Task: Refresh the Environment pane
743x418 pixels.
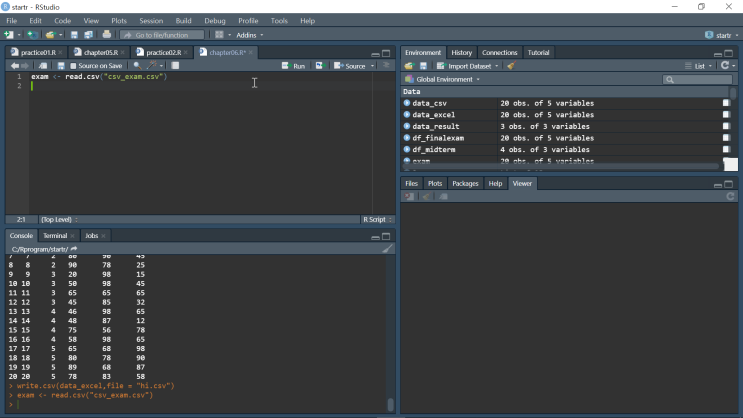Action: pos(725,66)
